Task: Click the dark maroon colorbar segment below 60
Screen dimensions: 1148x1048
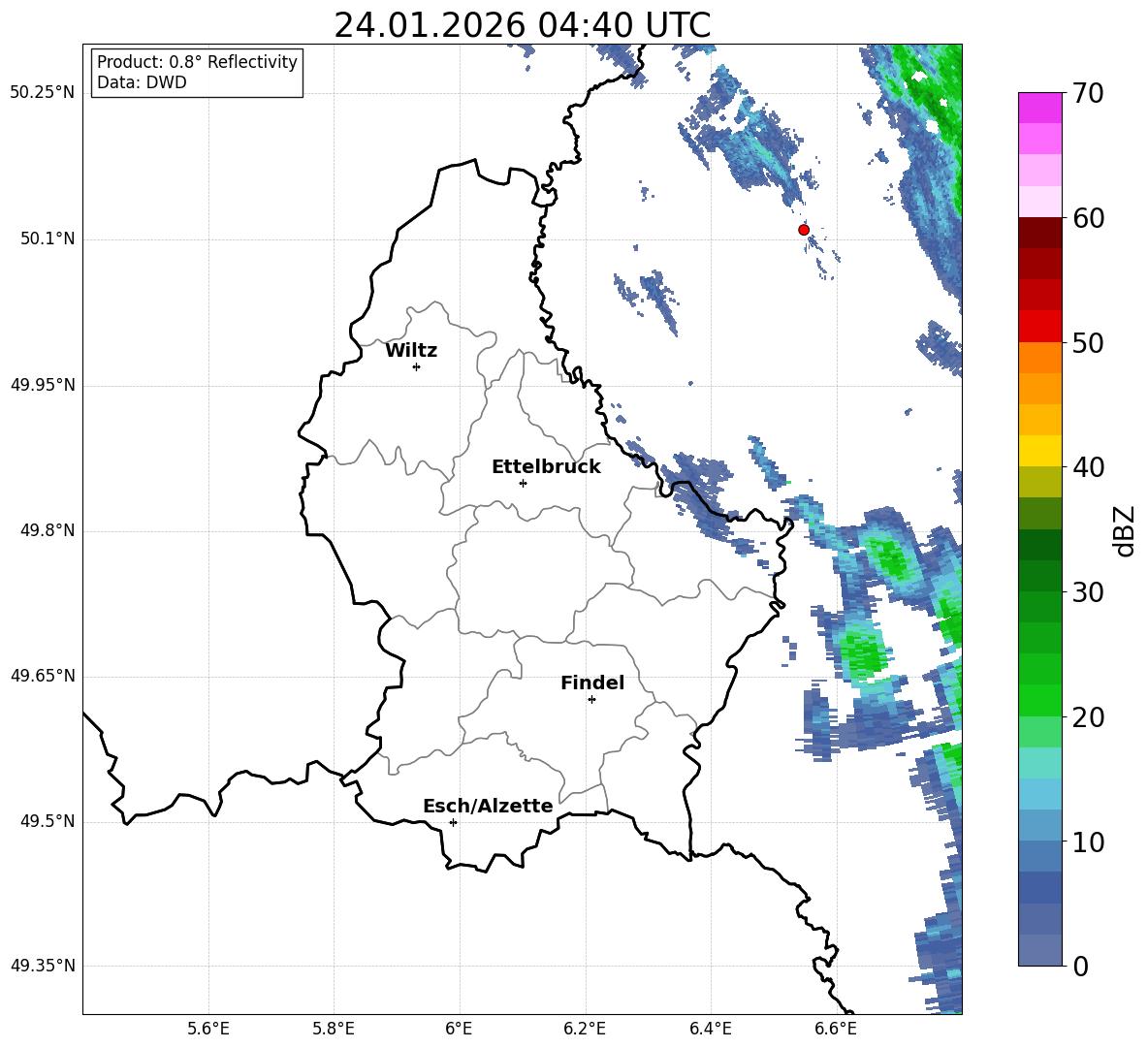Action: pos(1039,233)
